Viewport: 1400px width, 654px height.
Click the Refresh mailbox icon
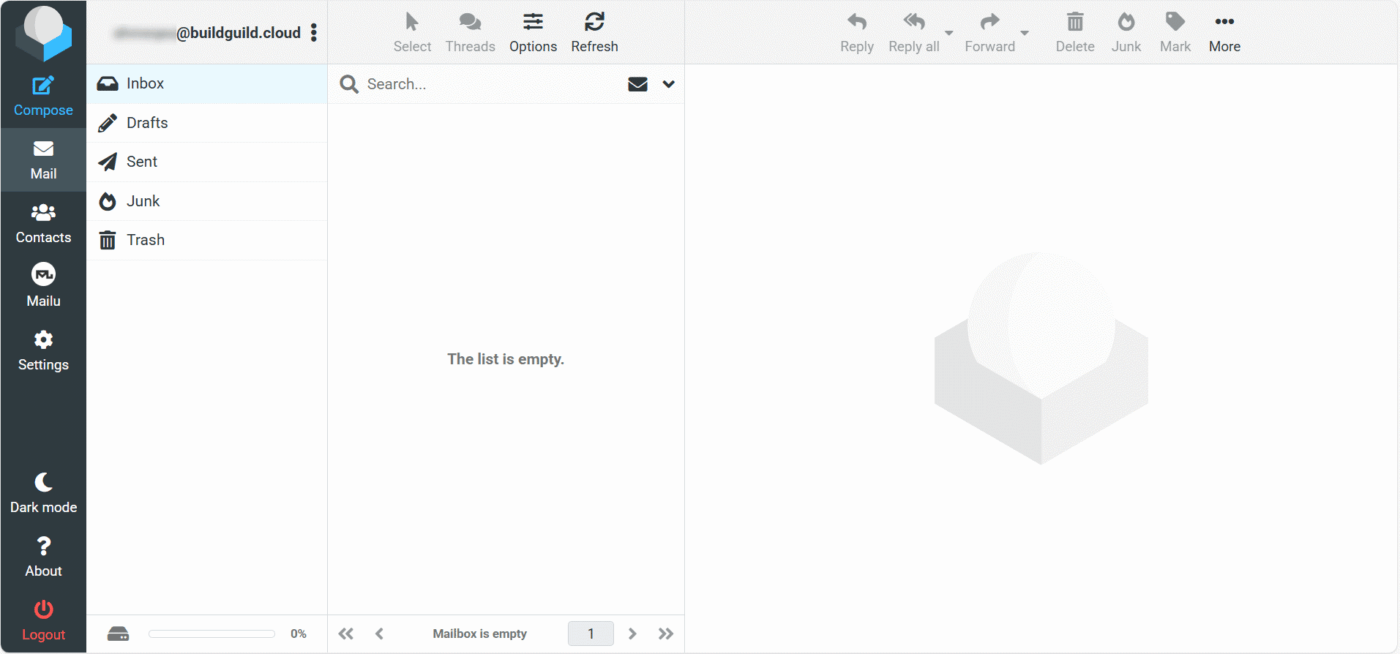click(594, 22)
